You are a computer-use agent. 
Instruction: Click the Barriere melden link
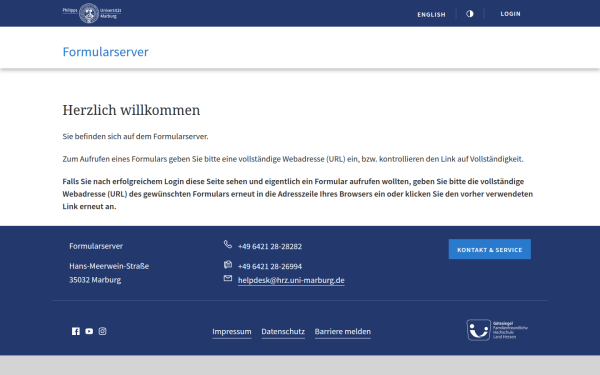[342, 331]
